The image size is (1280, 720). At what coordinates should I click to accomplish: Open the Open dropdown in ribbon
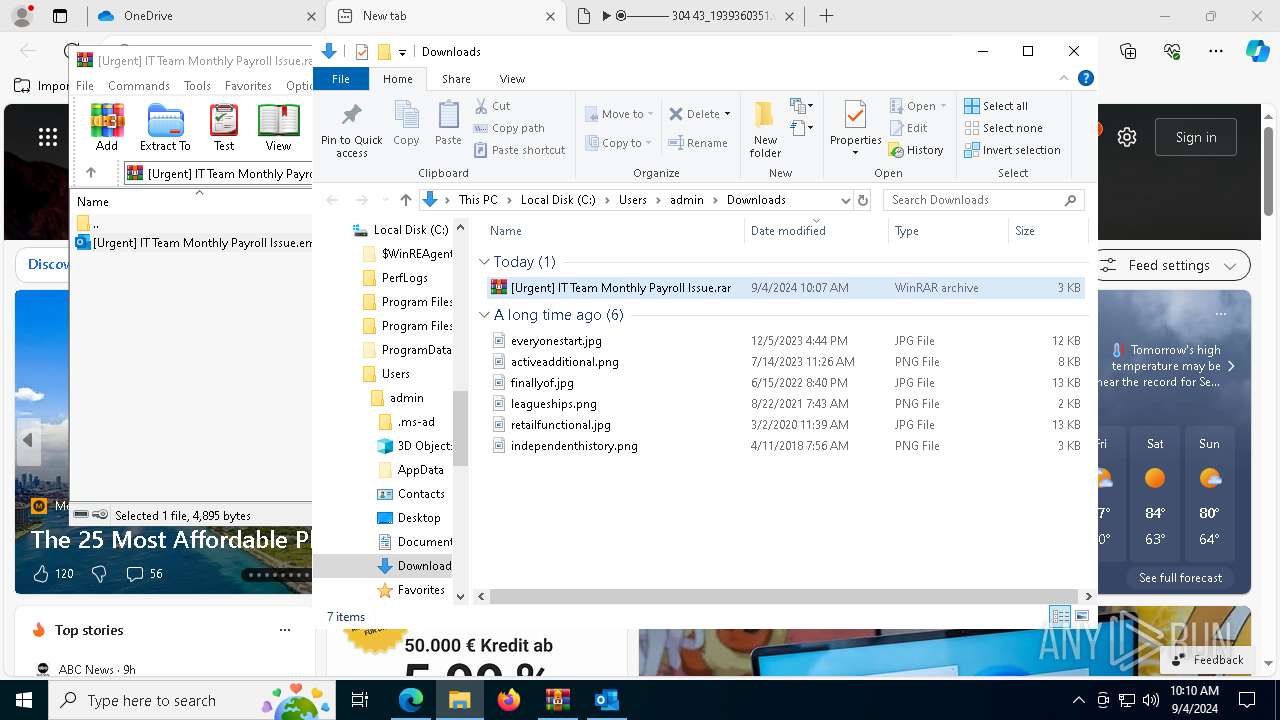point(918,106)
